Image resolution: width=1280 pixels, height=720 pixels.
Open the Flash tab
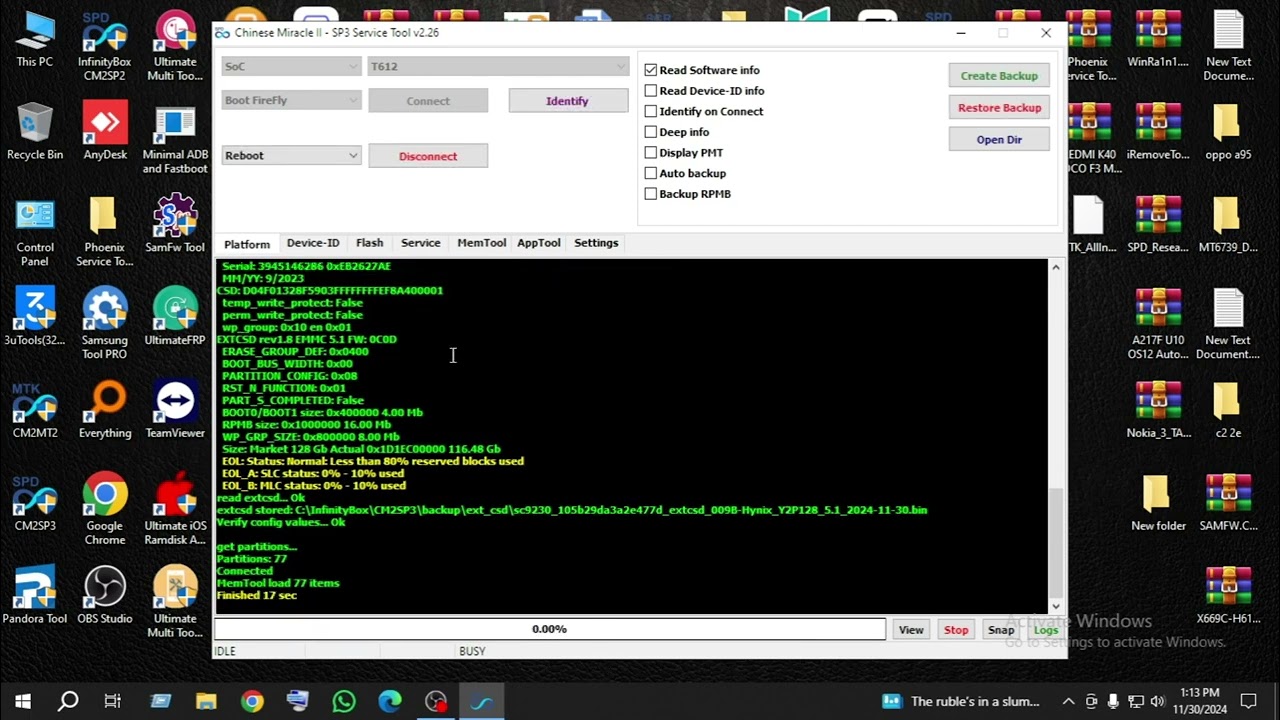[x=369, y=243]
